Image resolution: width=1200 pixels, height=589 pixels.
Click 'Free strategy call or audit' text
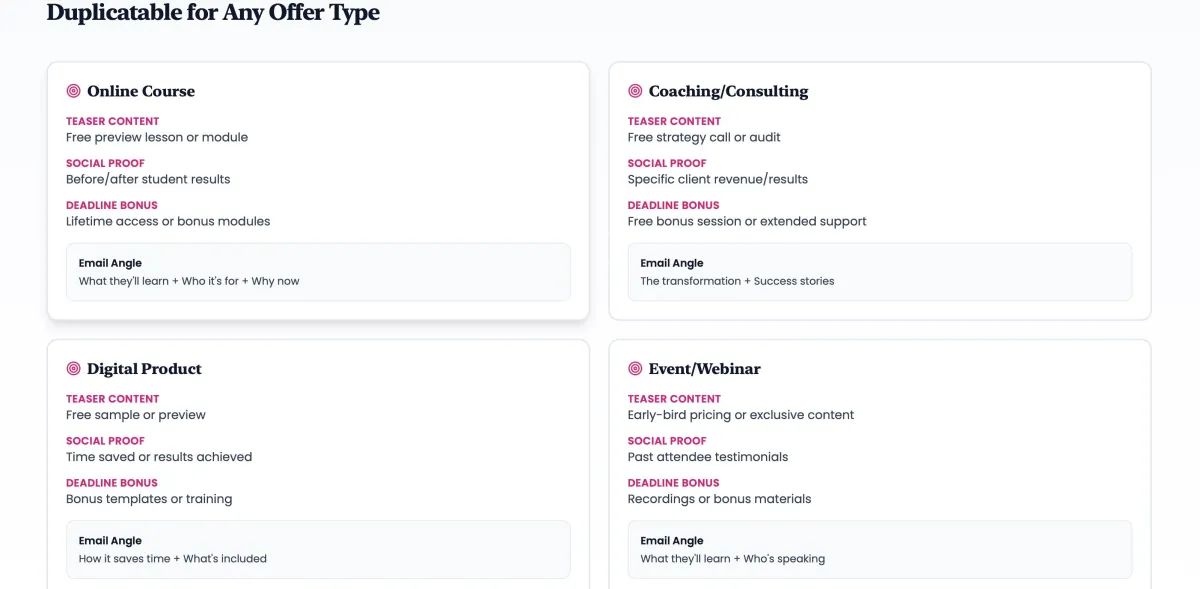(704, 137)
